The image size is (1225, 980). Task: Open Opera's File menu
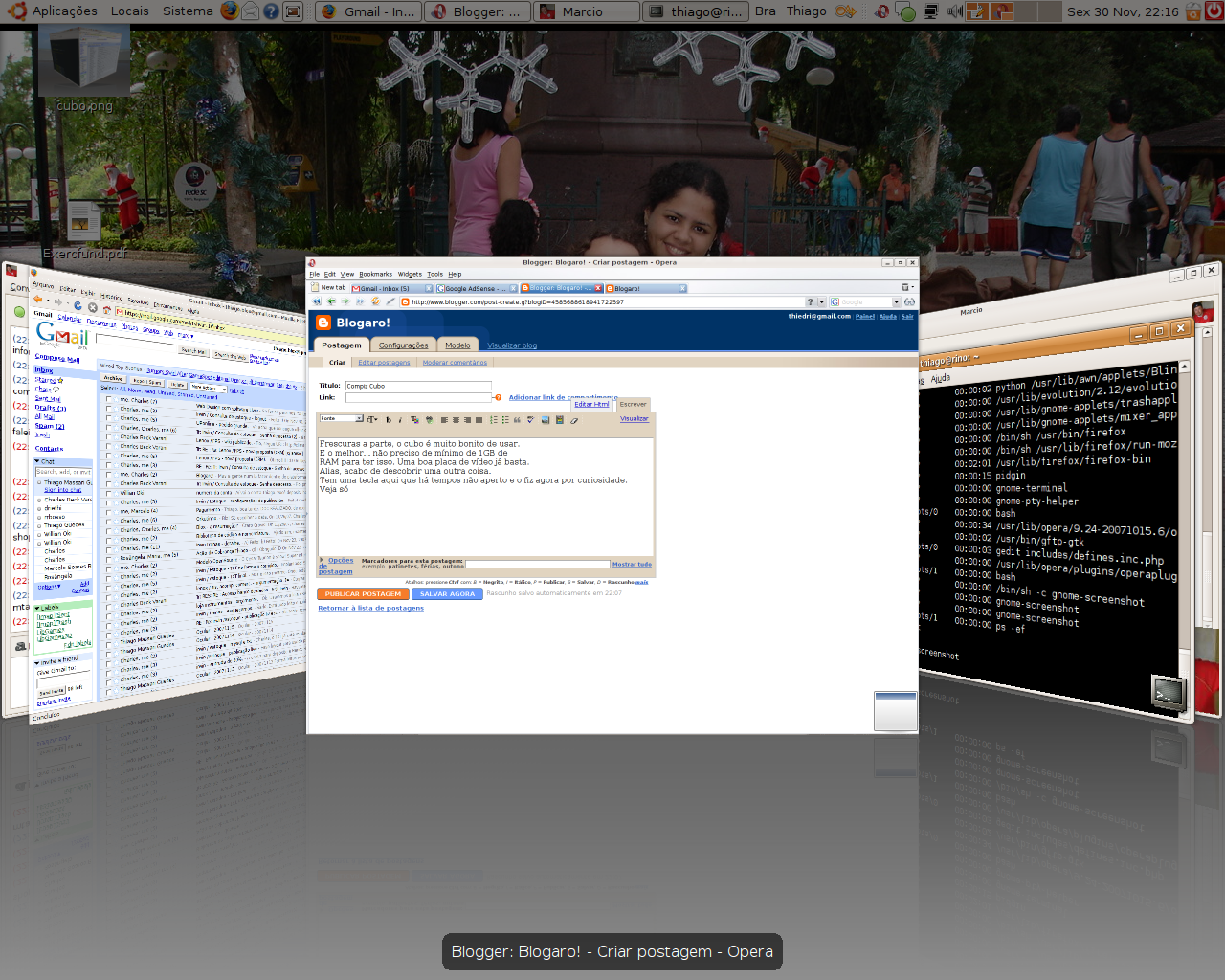click(314, 274)
